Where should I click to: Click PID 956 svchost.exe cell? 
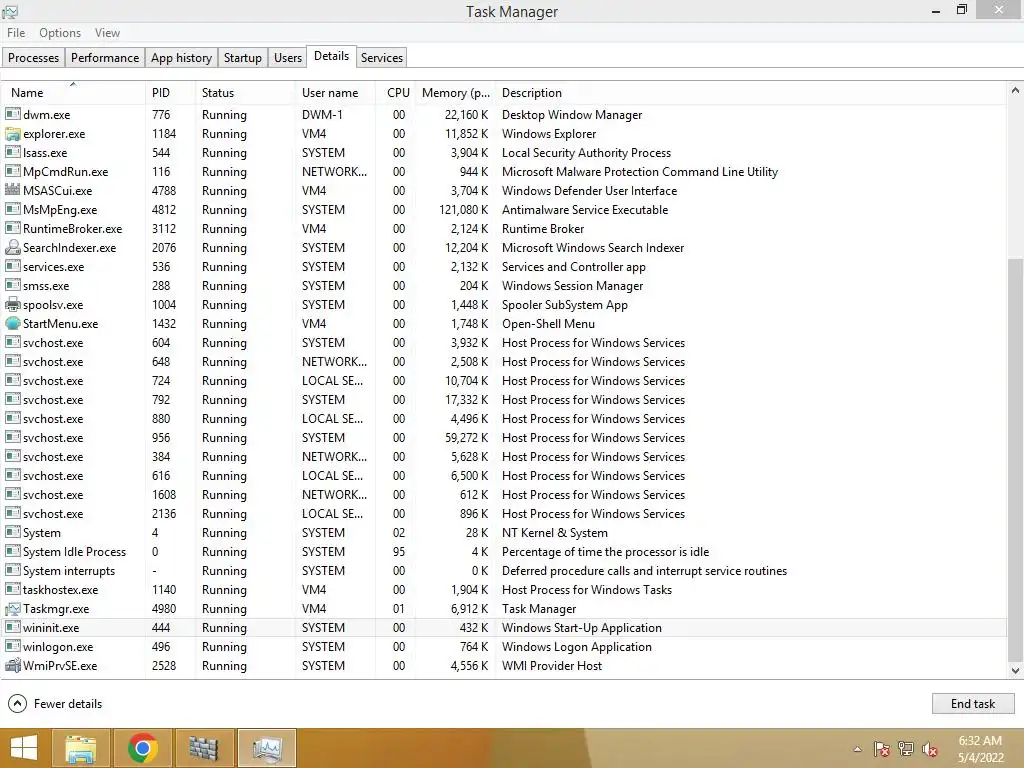pyautogui.click(x=161, y=438)
